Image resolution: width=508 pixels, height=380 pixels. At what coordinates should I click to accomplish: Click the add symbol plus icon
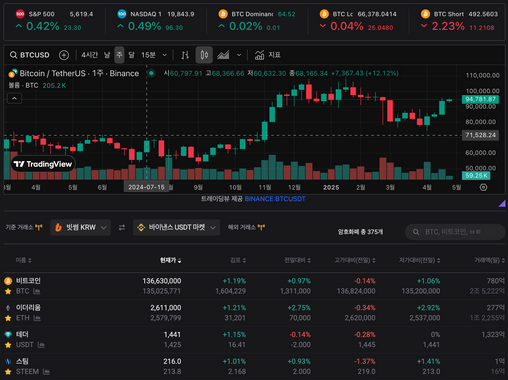[x=64, y=55]
